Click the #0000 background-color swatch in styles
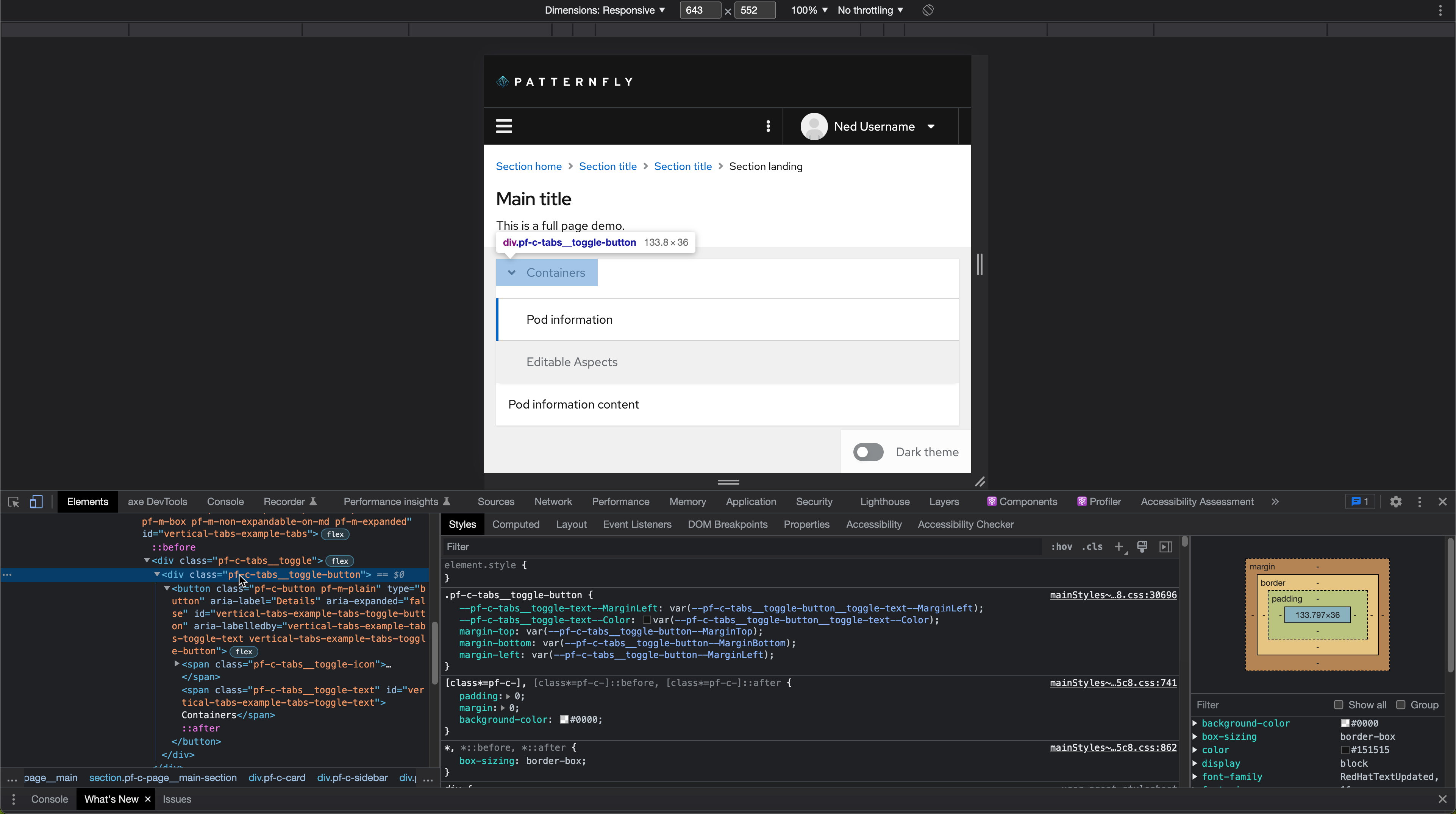 564,720
